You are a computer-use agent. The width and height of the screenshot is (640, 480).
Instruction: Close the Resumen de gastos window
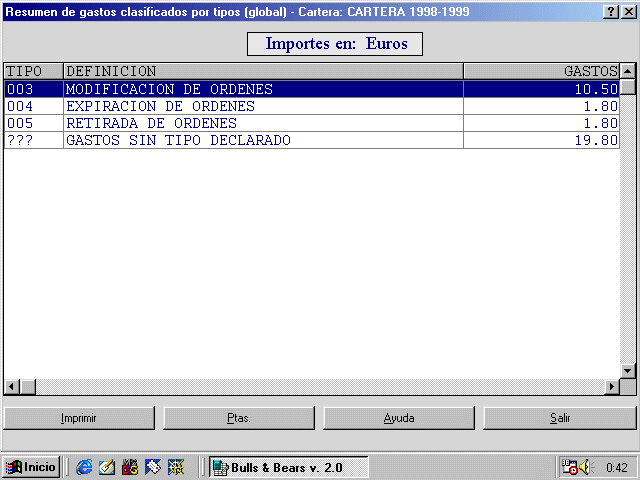pos(629,12)
